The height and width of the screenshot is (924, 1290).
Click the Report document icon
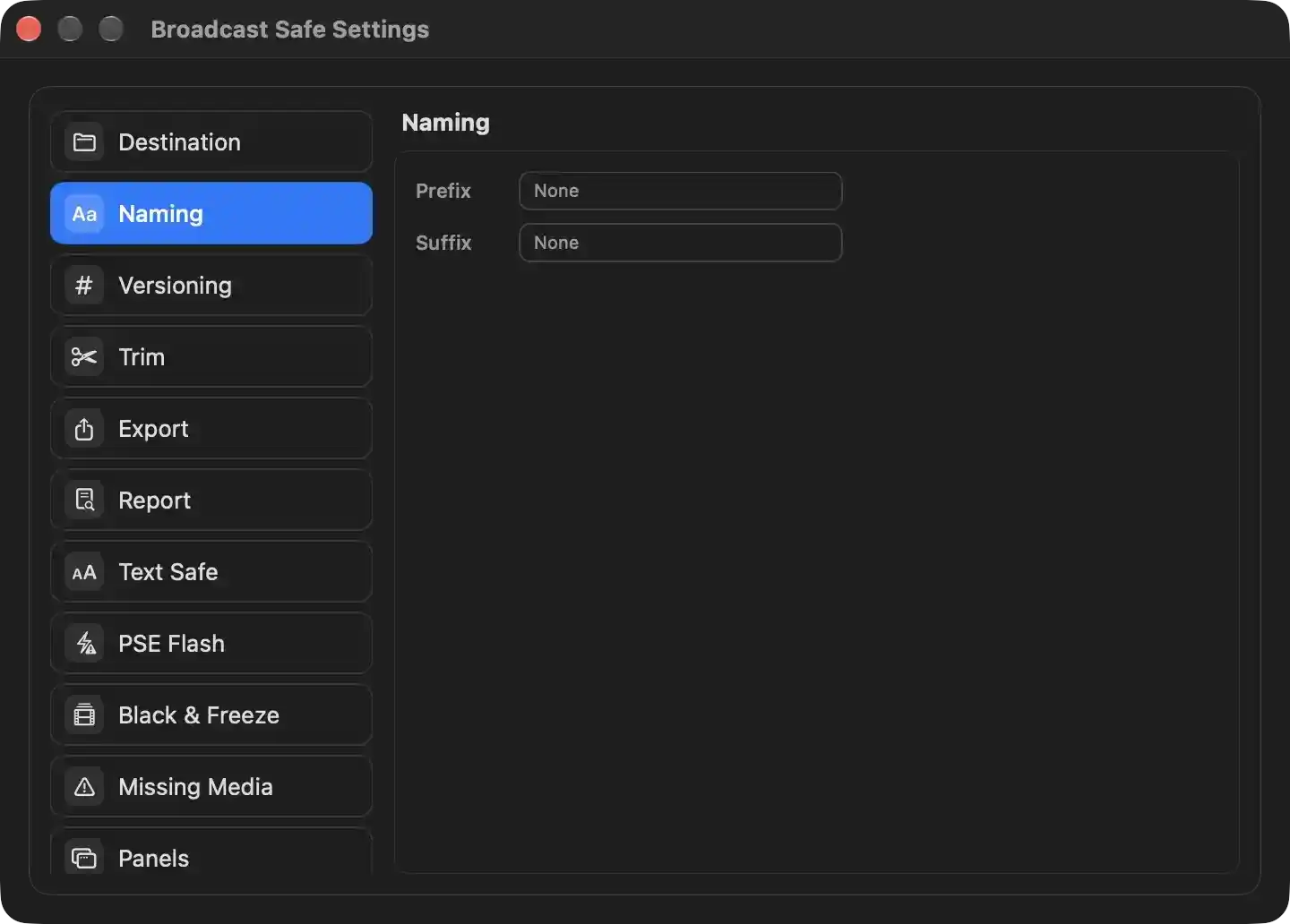(84, 500)
